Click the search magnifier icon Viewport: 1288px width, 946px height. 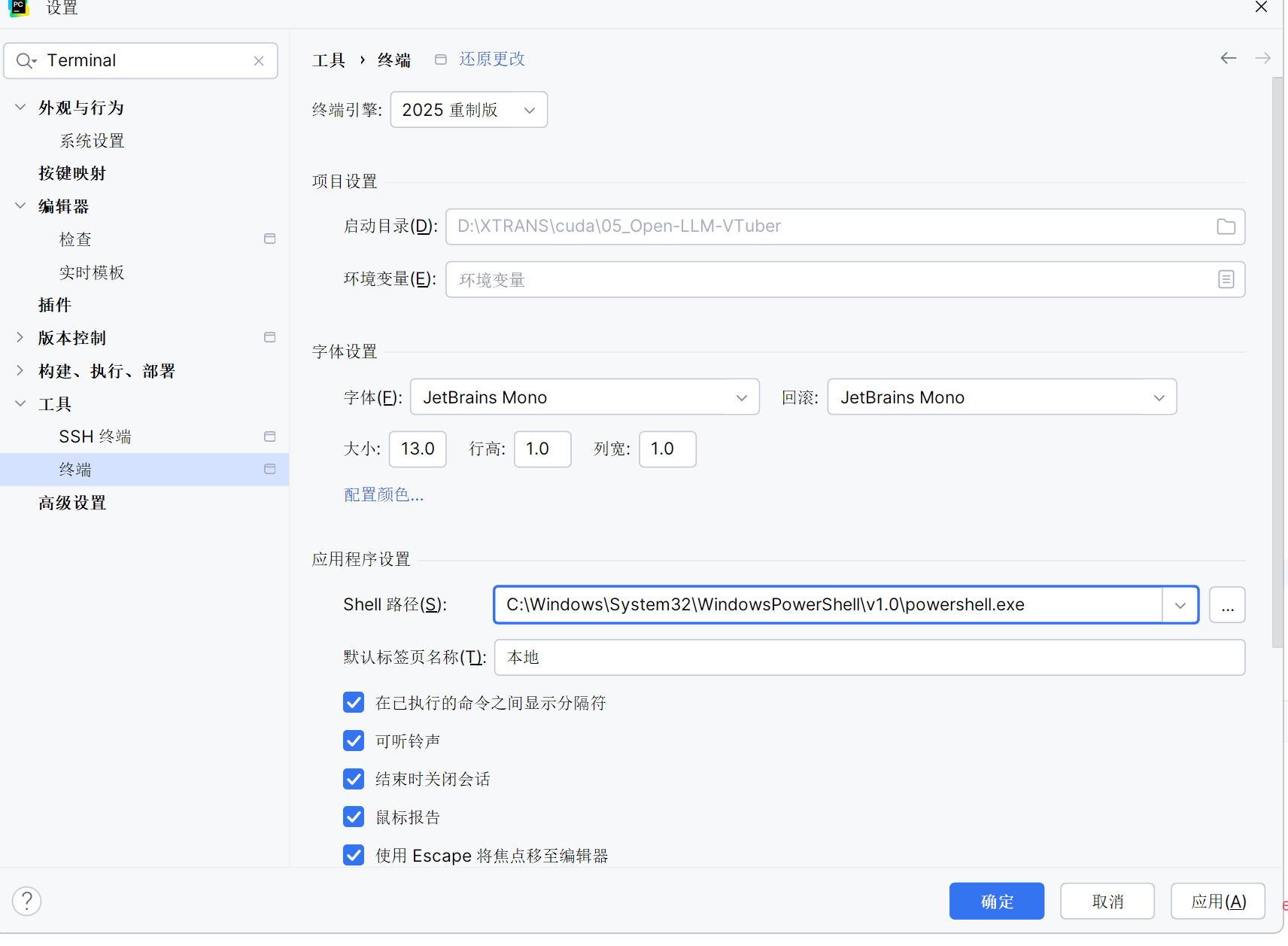coord(26,61)
